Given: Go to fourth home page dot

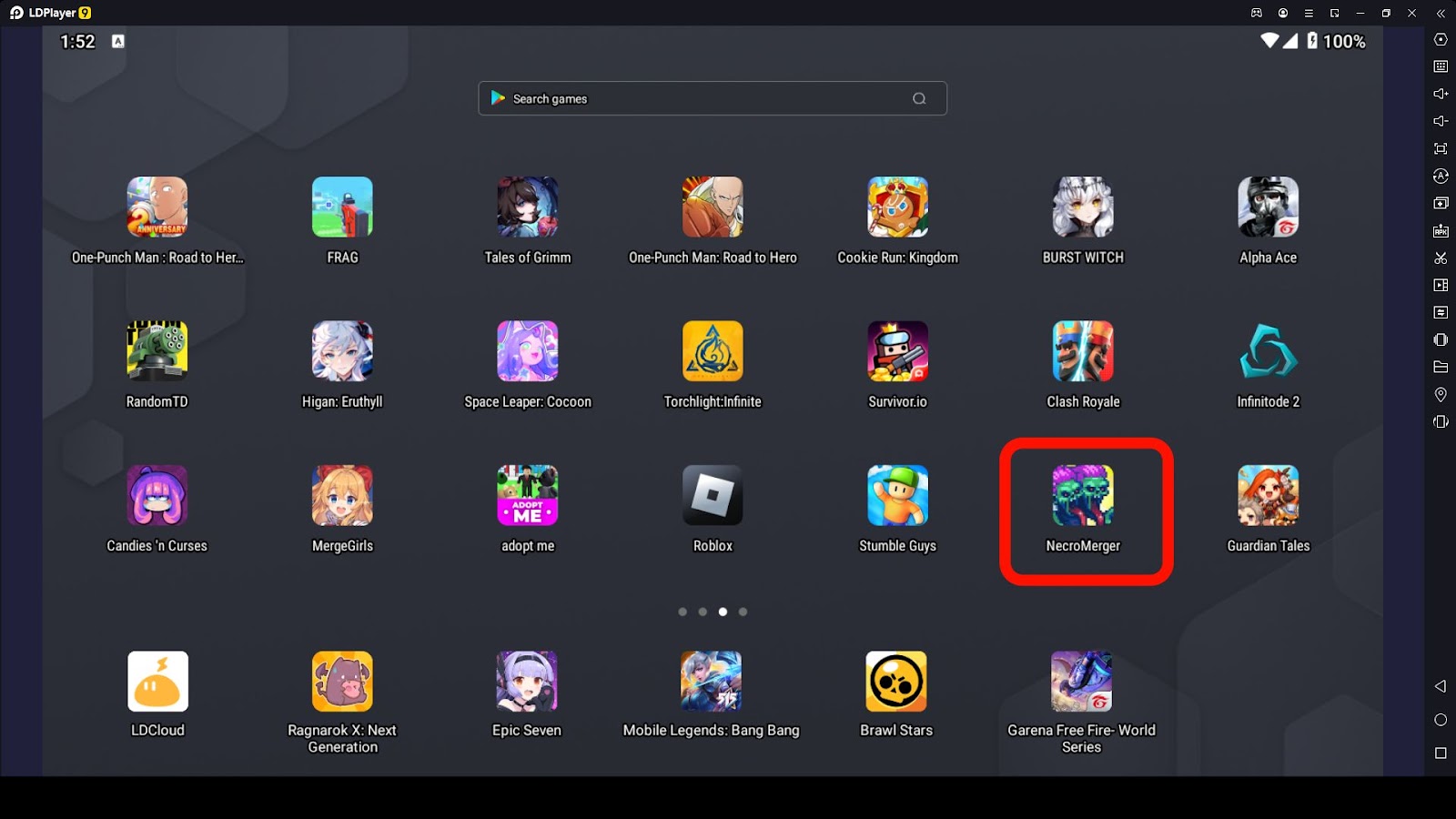Looking at the screenshot, I should 743,612.
